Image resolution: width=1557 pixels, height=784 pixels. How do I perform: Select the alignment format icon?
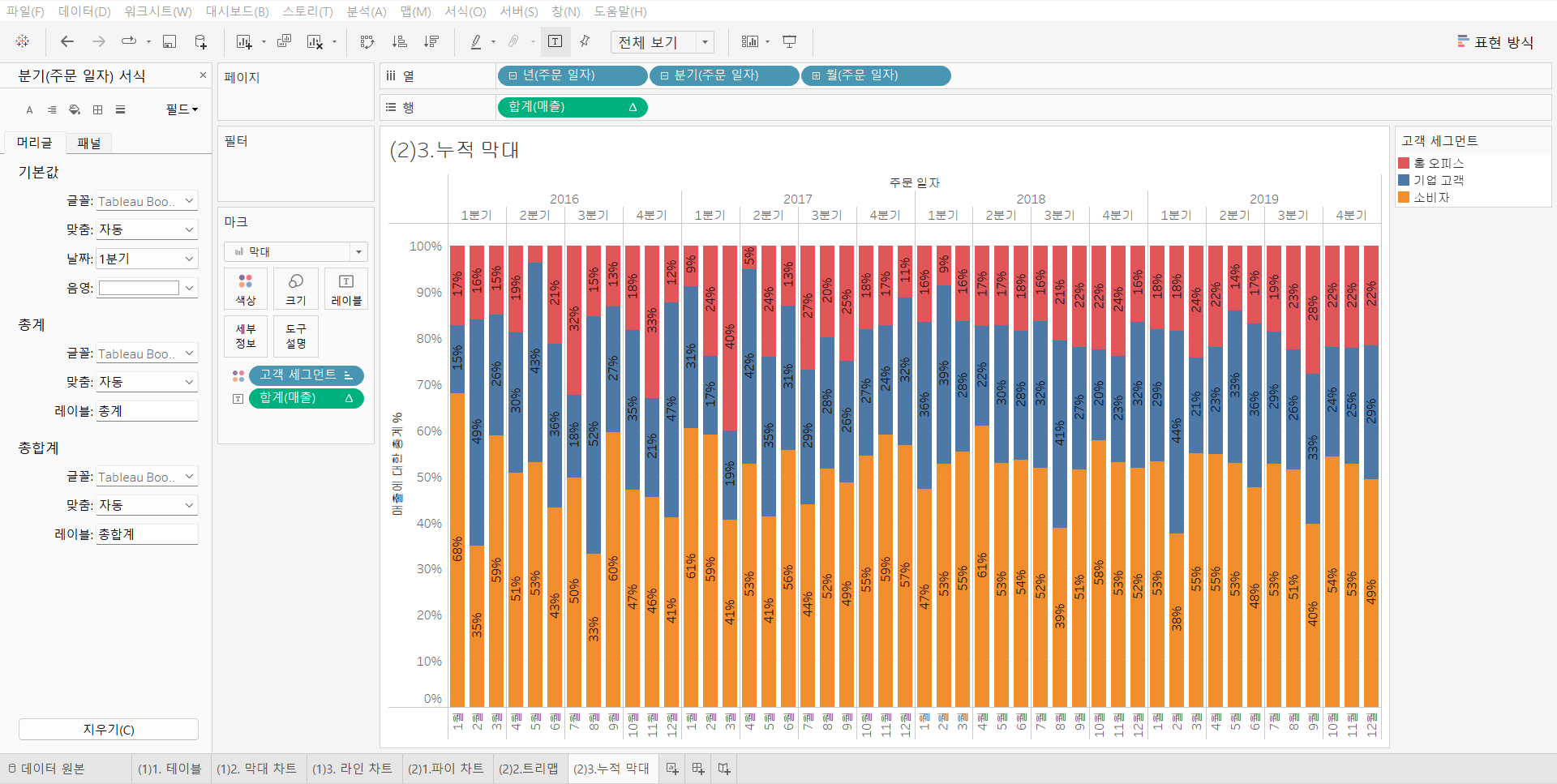[x=52, y=109]
